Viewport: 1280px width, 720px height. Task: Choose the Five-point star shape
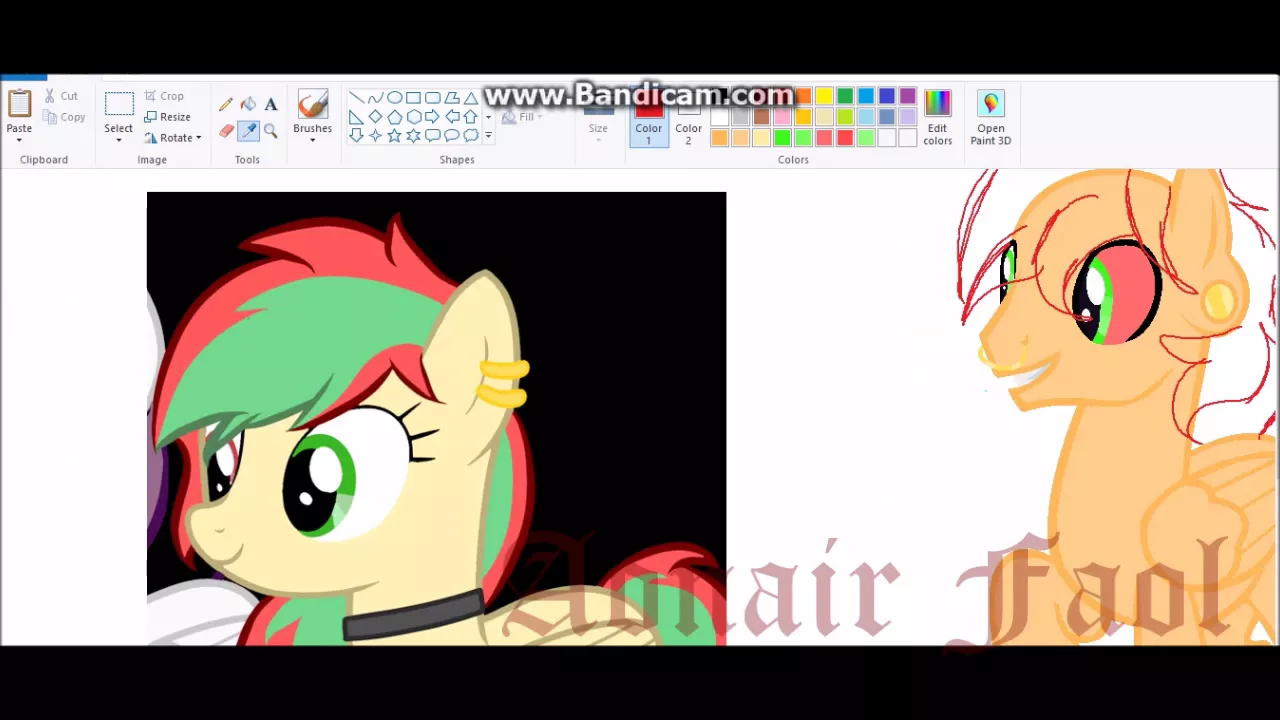[394, 135]
